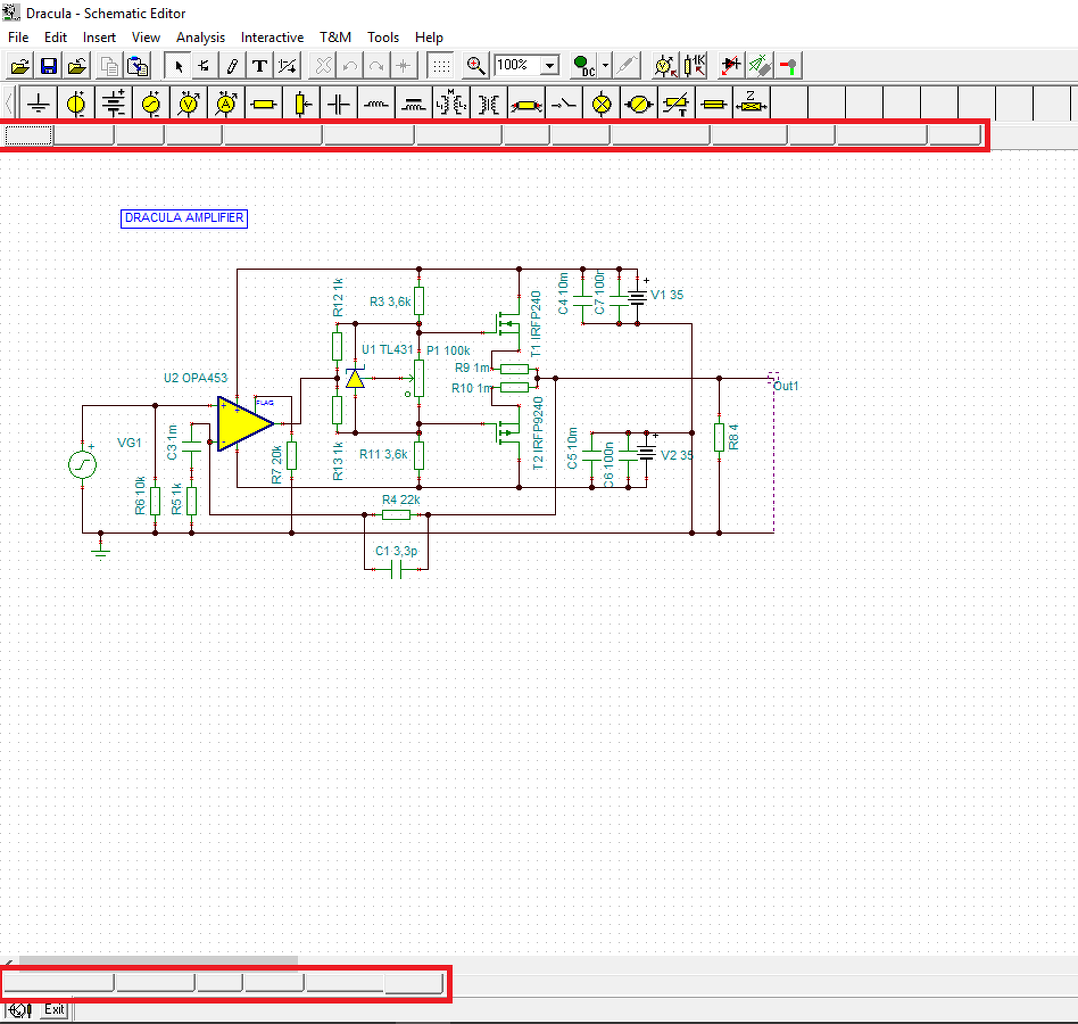Screen dimensions: 1078x1024
Task: Start DC interactive mode with green DC icon
Action: 584,66
